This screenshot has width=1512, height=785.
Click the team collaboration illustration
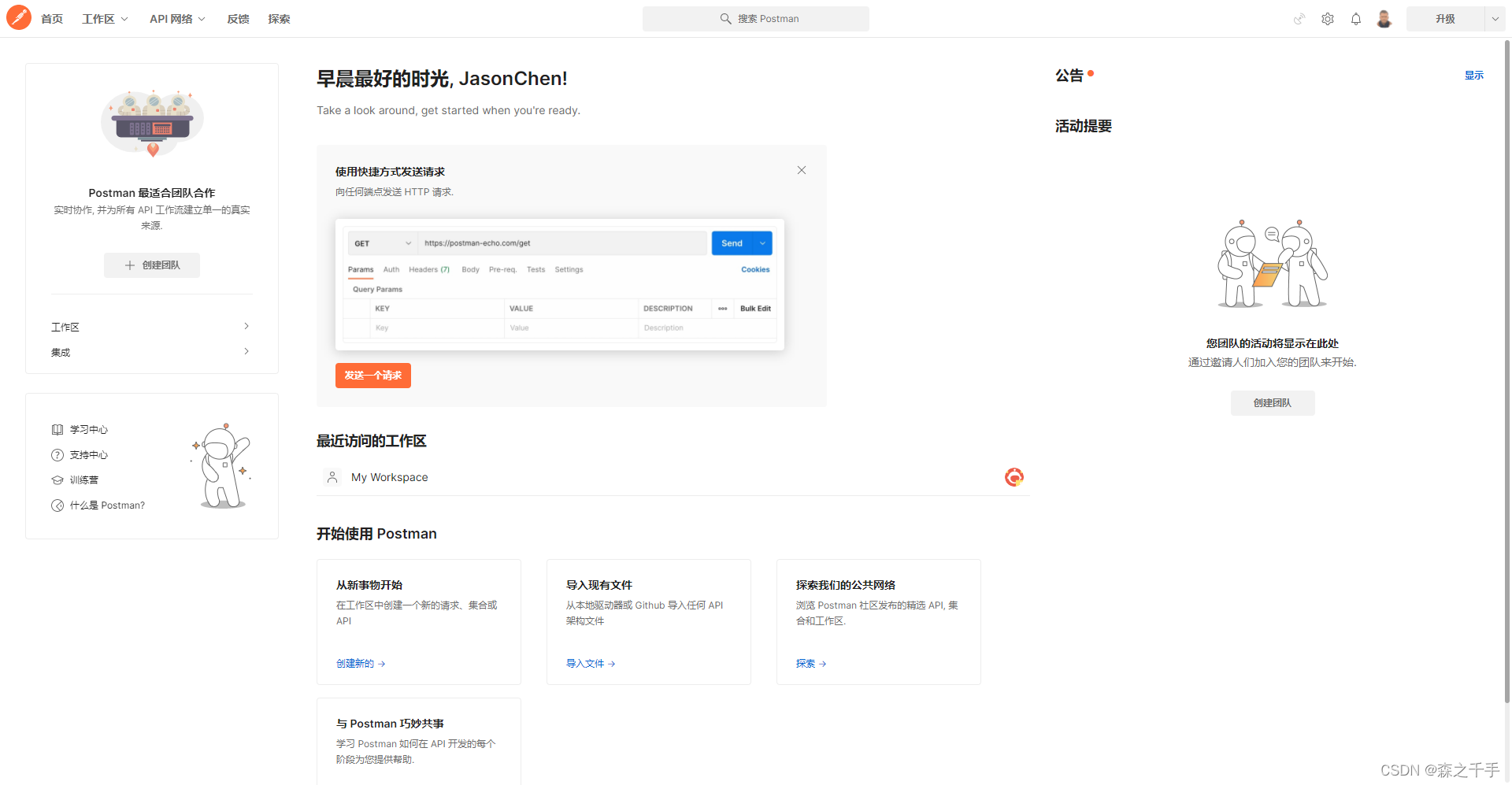coord(152,124)
